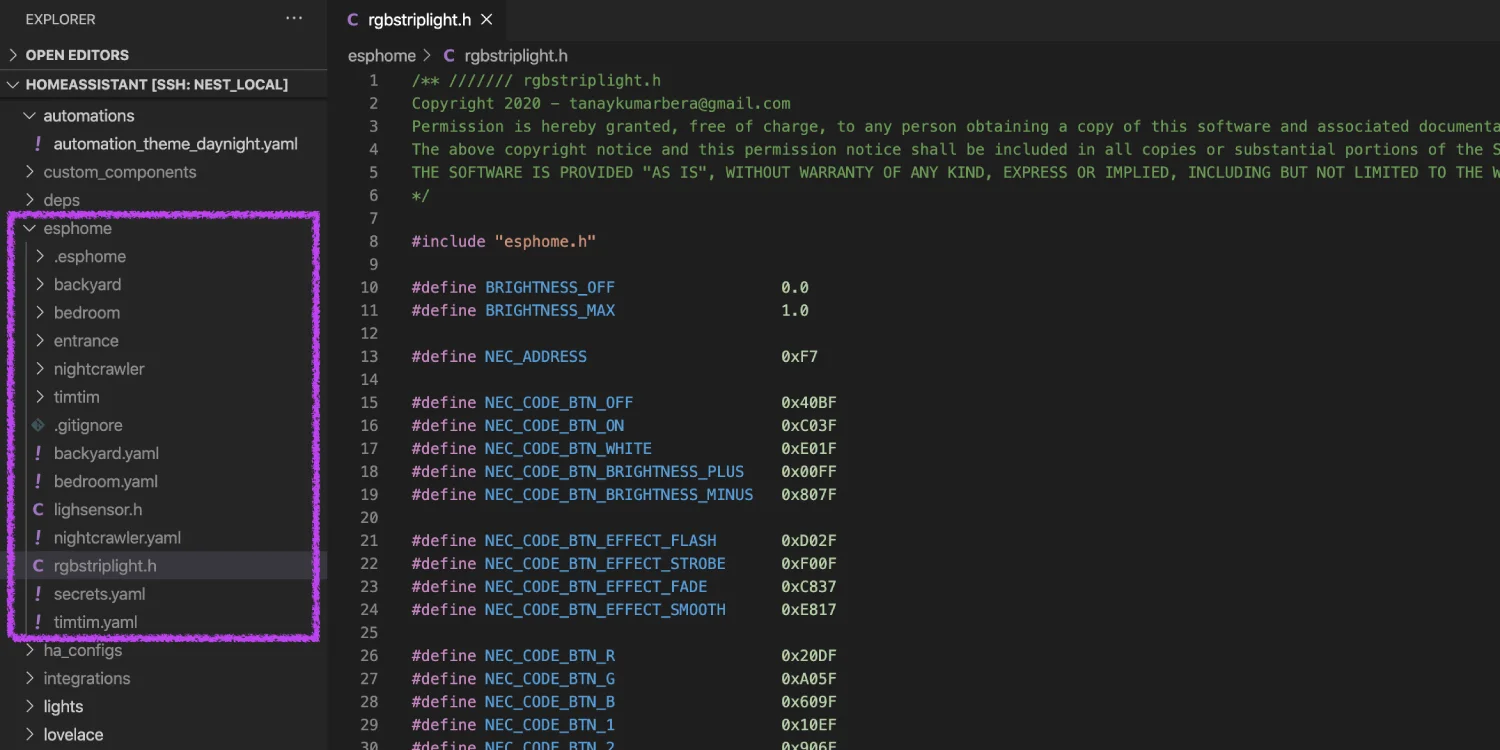The width and height of the screenshot is (1500, 750).
Task: Click NEC_CODE_BTN_BRIGHTNESS_PLUS macro name
Action: 614,471
